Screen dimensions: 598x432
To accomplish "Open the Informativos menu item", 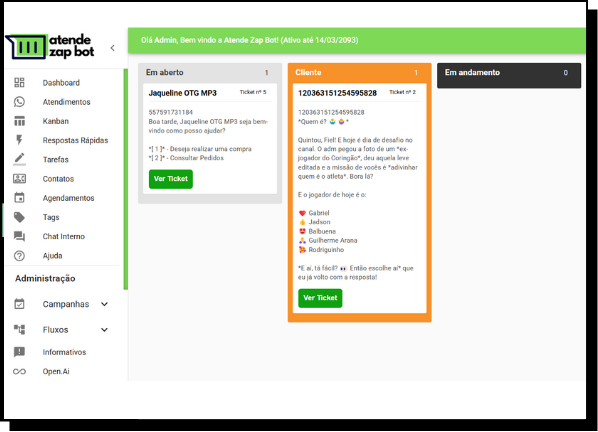I will [x=64, y=352].
